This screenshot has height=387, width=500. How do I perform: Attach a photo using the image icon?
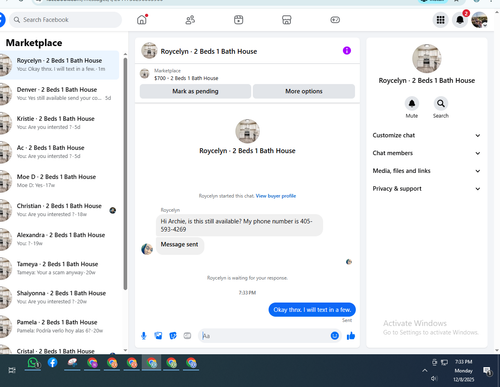(158, 336)
